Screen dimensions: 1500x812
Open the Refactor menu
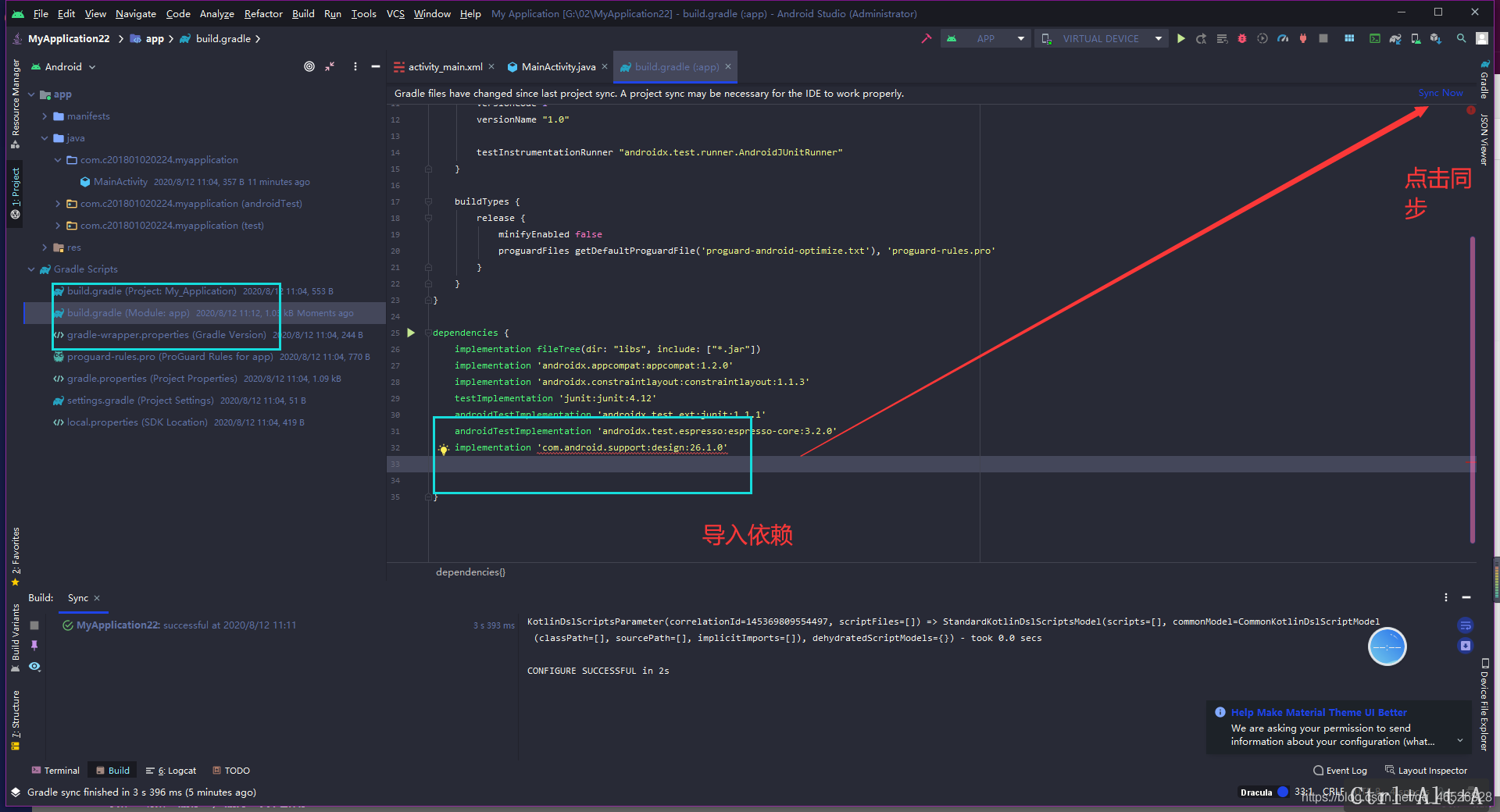pyautogui.click(x=263, y=13)
